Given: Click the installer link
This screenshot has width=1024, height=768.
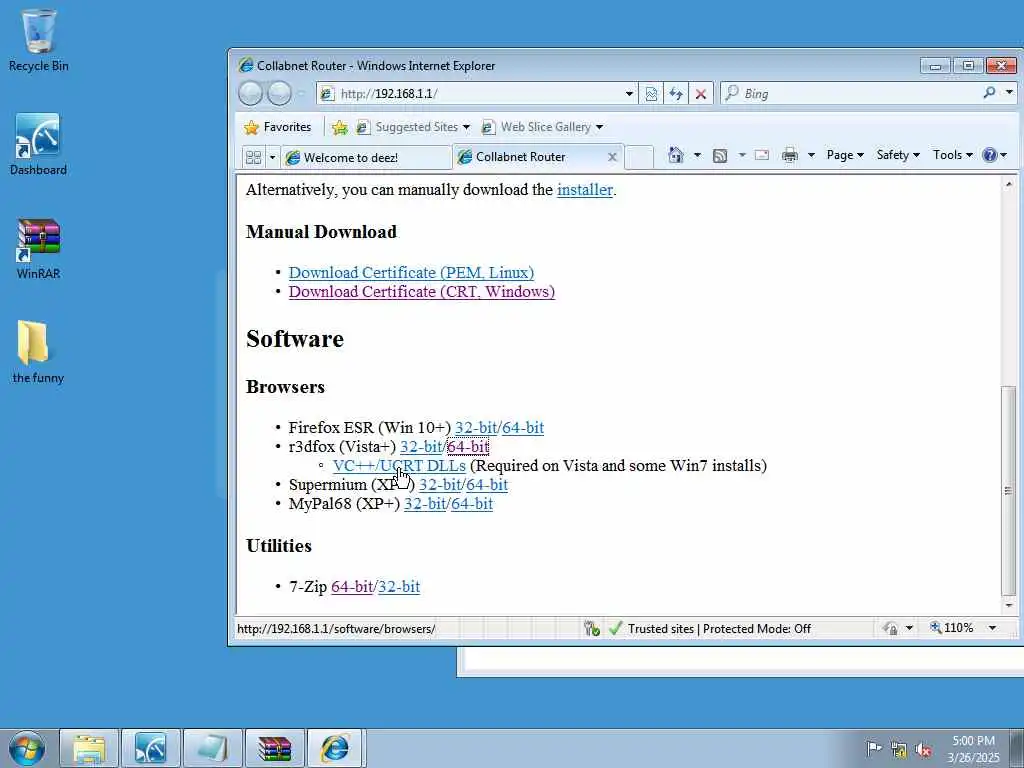Looking at the screenshot, I should (x=584, y=190).
